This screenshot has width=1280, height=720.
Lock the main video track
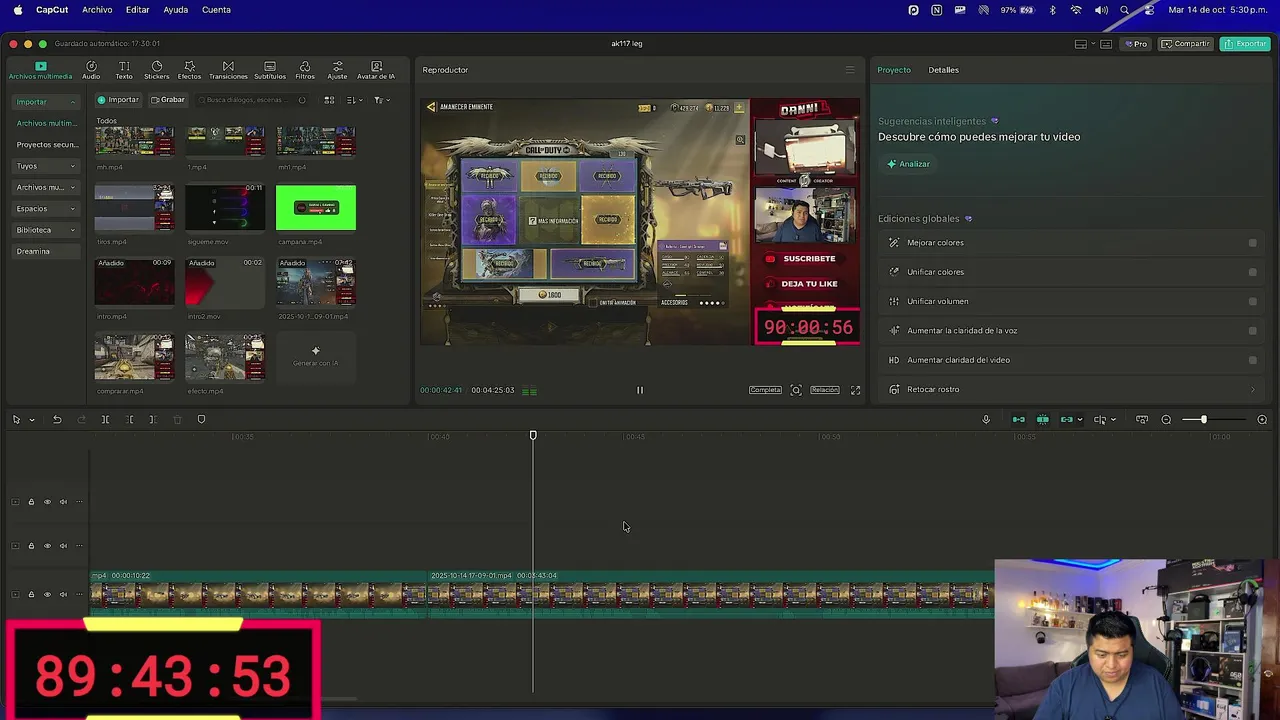[31, 594]
